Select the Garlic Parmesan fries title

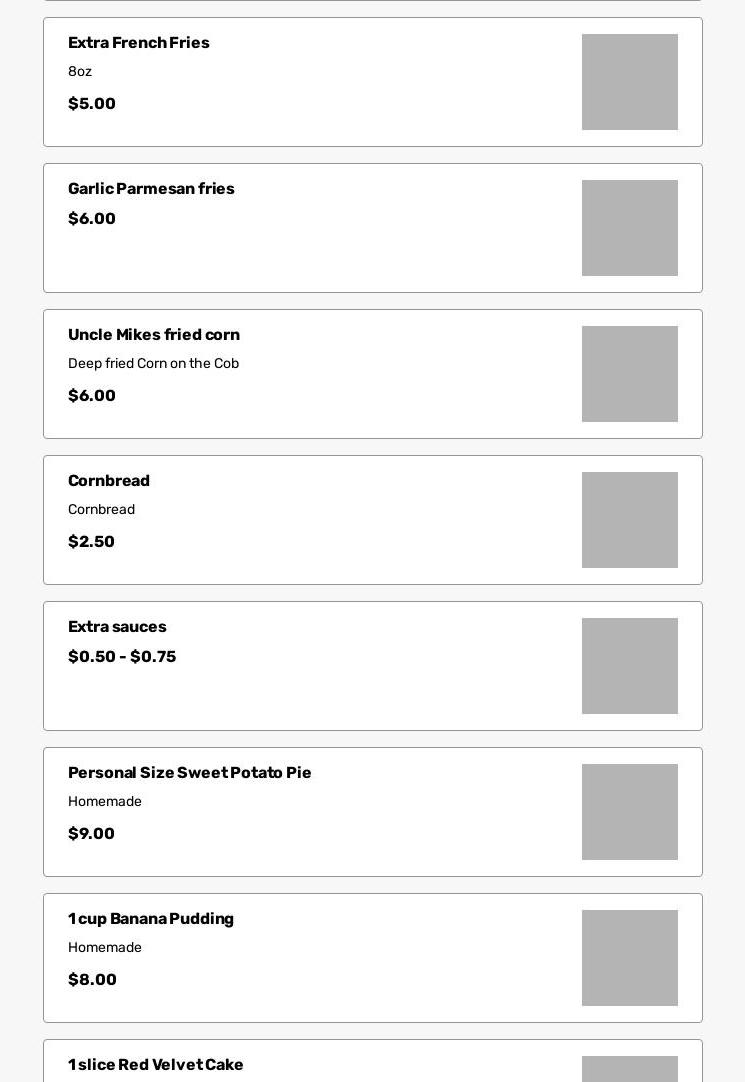151,189
